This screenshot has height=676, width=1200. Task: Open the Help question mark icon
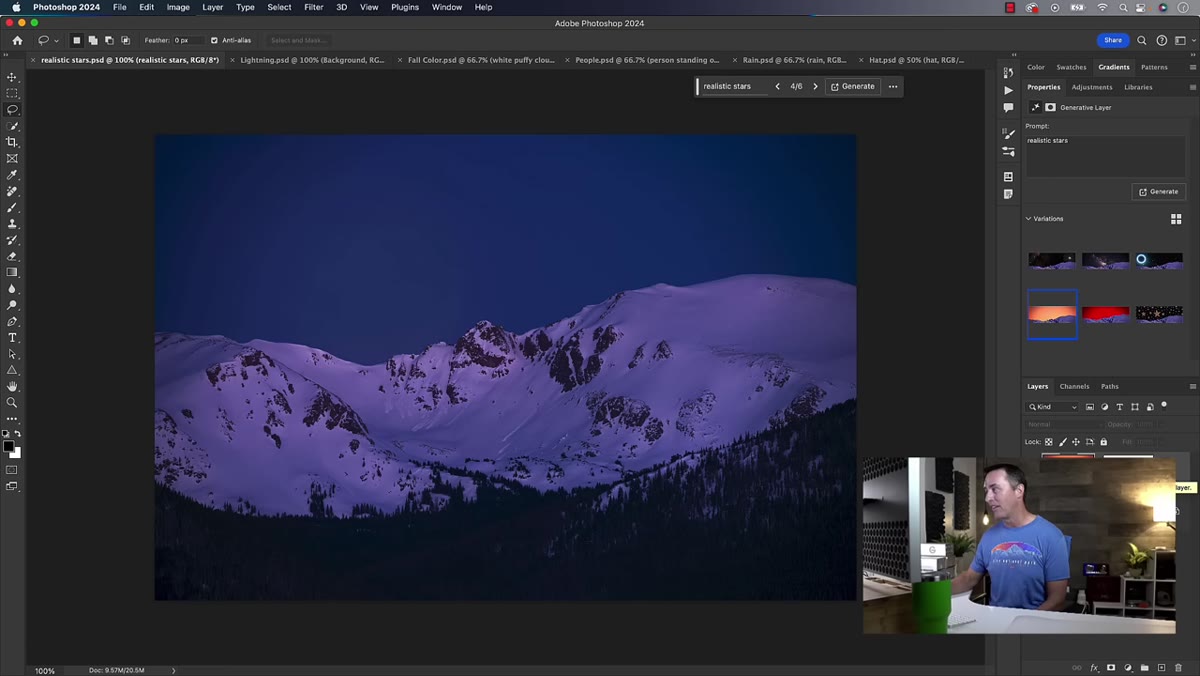tap(1161, 40)
